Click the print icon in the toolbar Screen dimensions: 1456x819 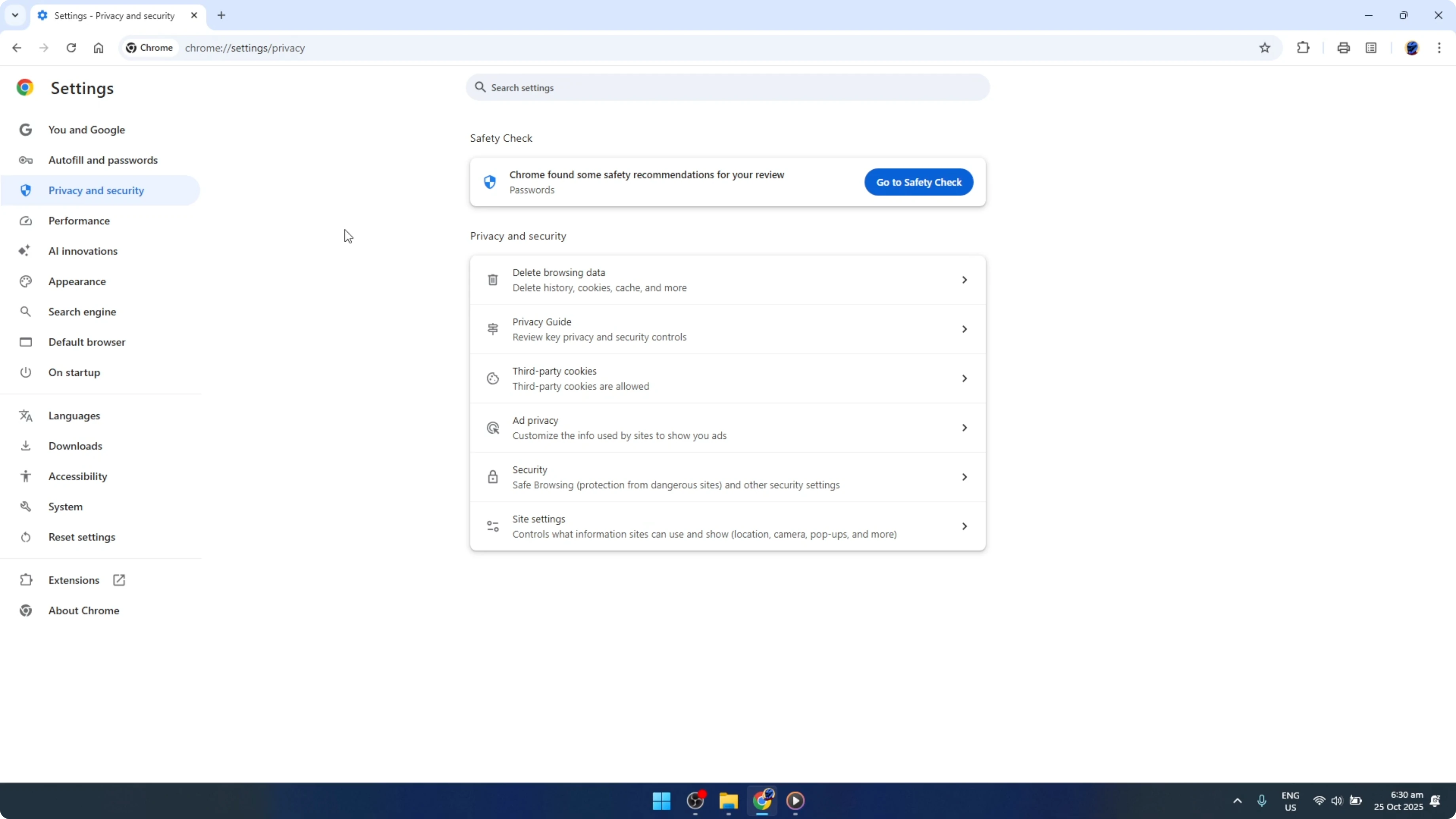pyautogui.click(x=1344, y=47)
